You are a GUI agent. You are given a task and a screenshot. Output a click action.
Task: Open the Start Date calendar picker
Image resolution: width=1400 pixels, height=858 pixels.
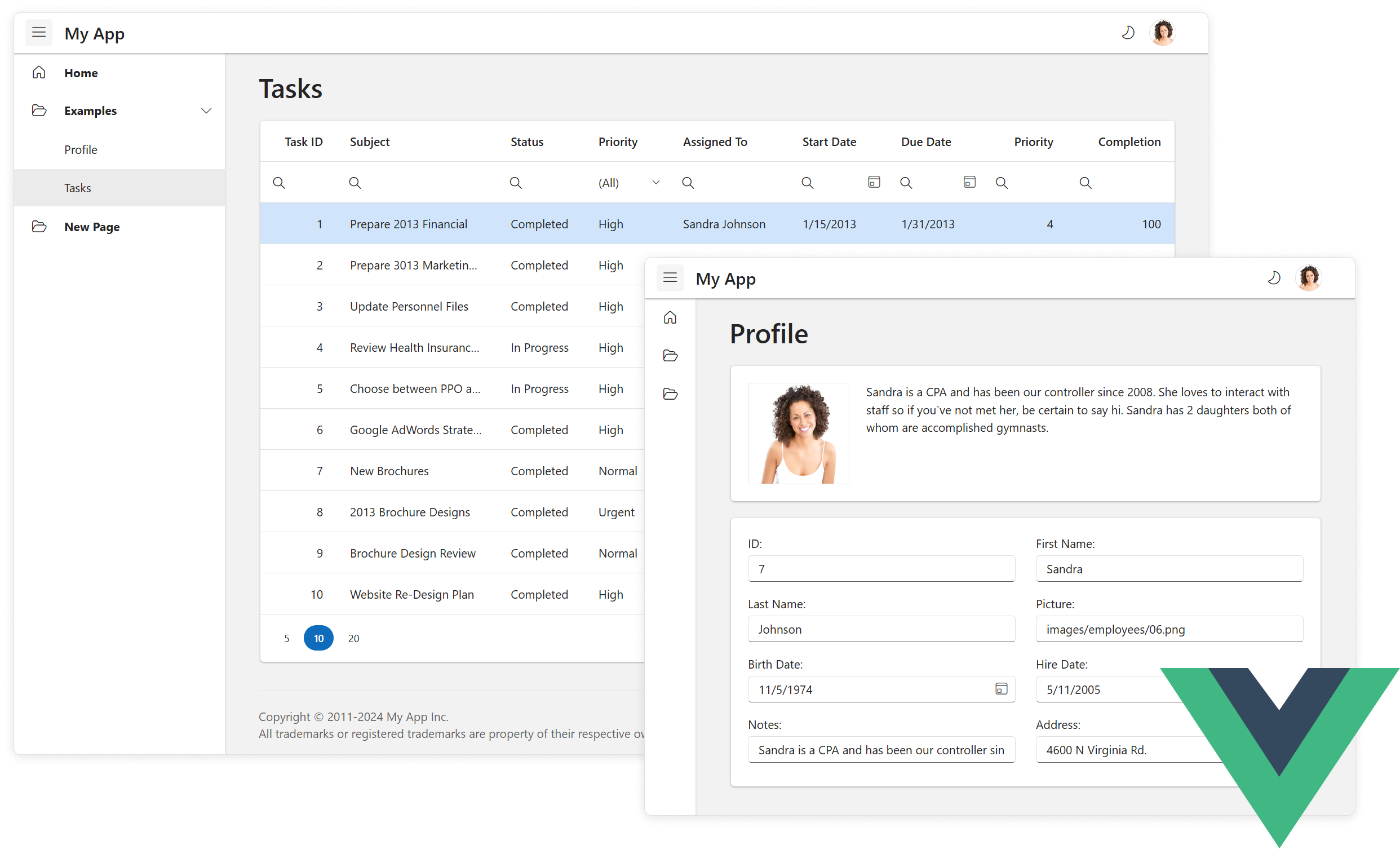(x=873, y=182)
